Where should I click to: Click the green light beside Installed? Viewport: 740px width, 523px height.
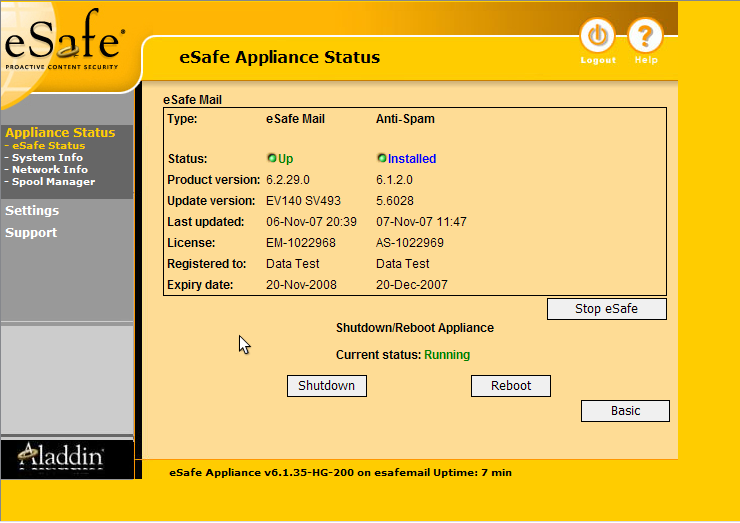coord(382,158)
